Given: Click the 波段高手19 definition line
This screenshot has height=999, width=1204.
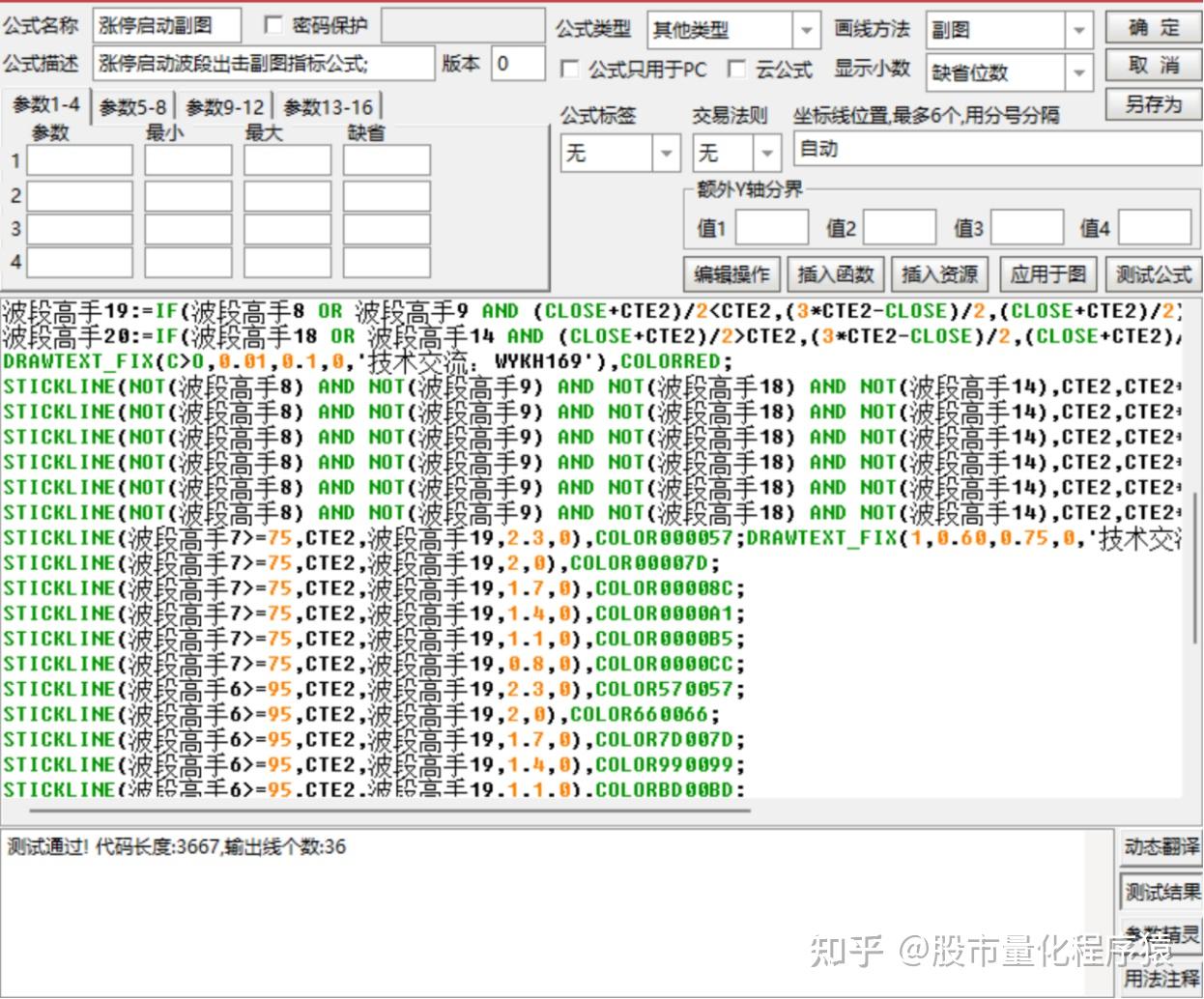Looking at the screenshot, I should pyautogui.click(x=592, y=311).
